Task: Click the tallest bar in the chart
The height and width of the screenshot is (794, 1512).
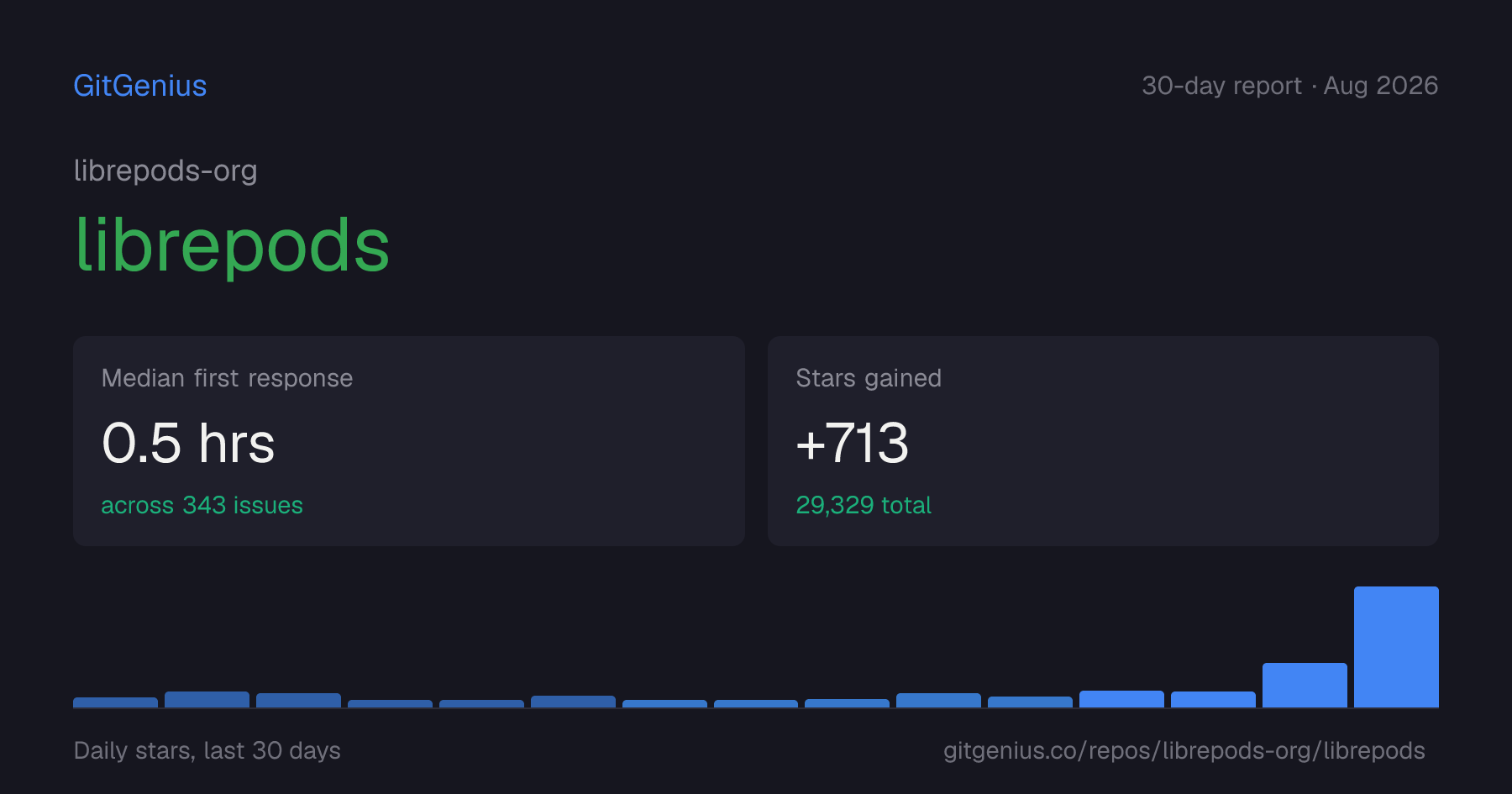Action: tap(1396, 647)
